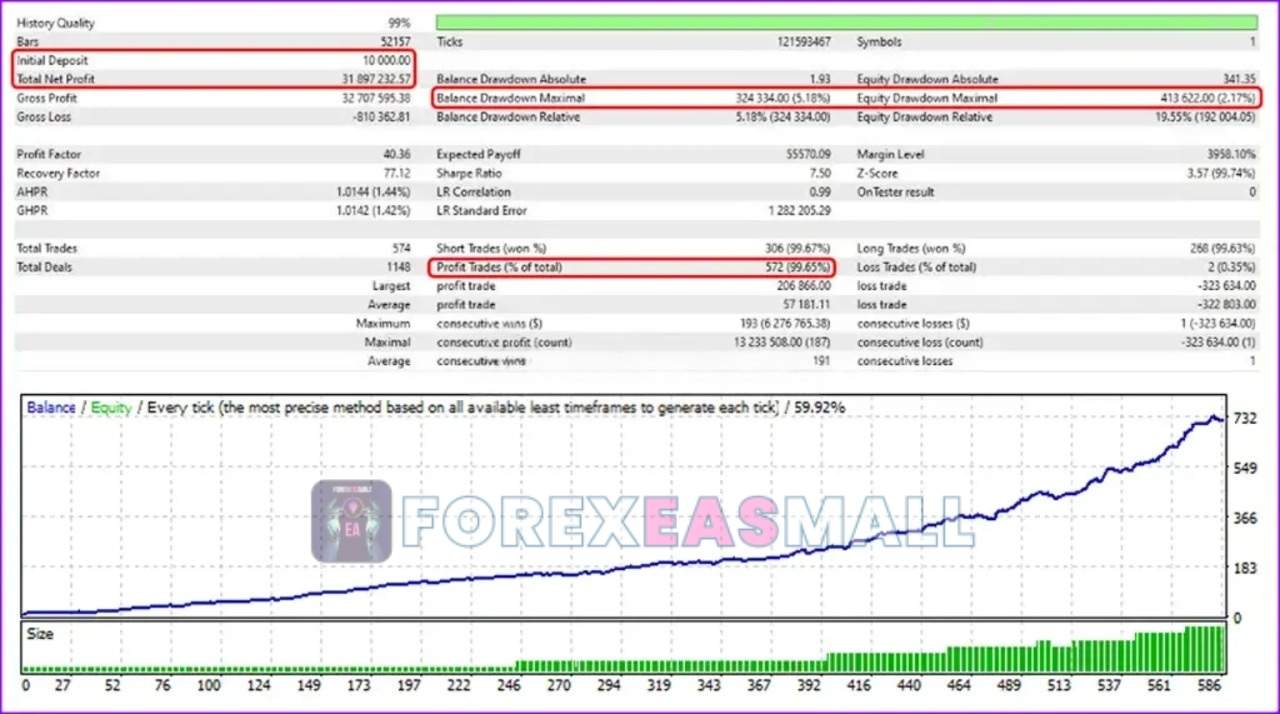The height and width of the screenshot is (714, 1280).
Task: Select the LR Standard Error value "1 282 205.29"
Action: 800,211
